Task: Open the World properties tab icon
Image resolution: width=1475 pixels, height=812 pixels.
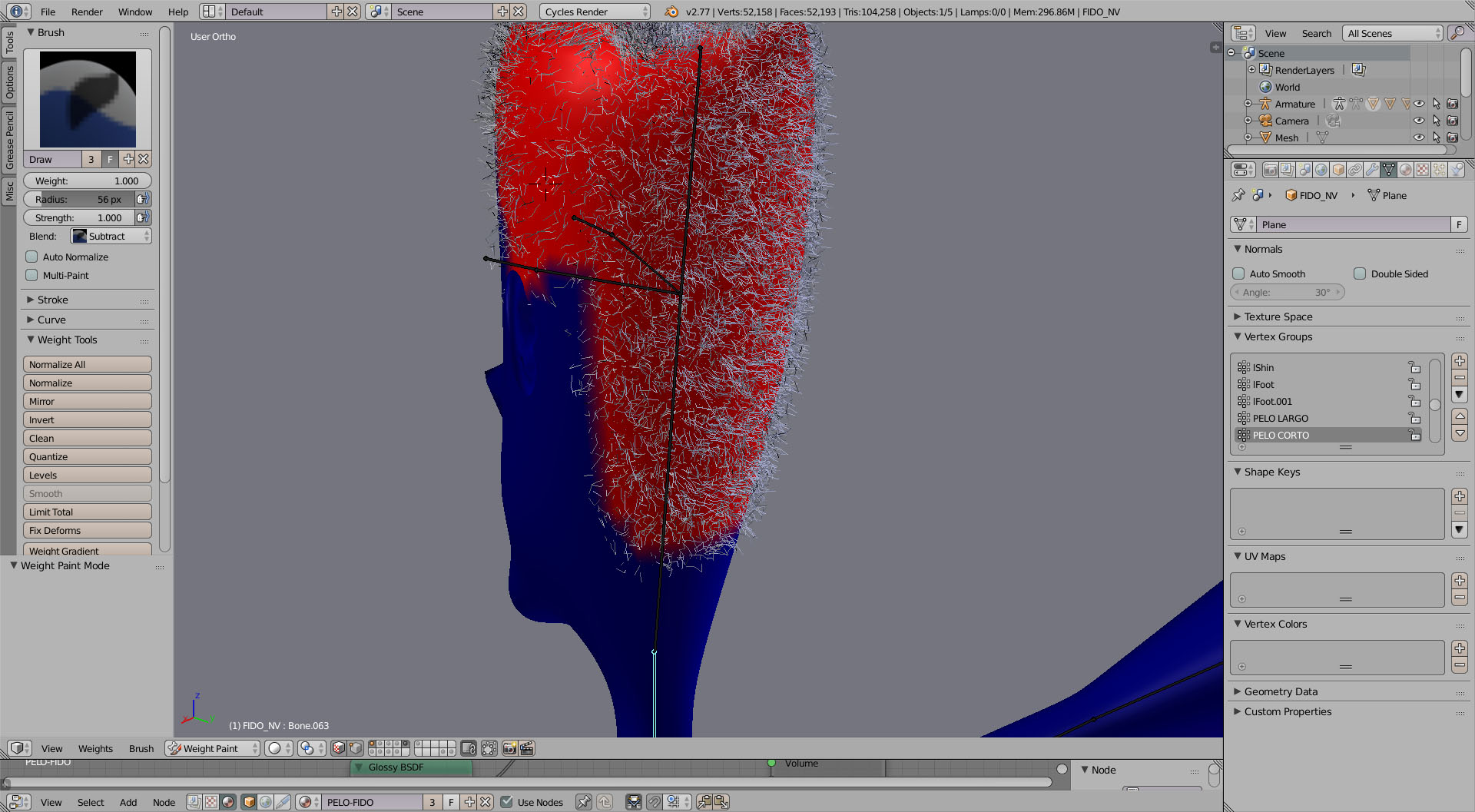Action: [x=1321, y=170]
